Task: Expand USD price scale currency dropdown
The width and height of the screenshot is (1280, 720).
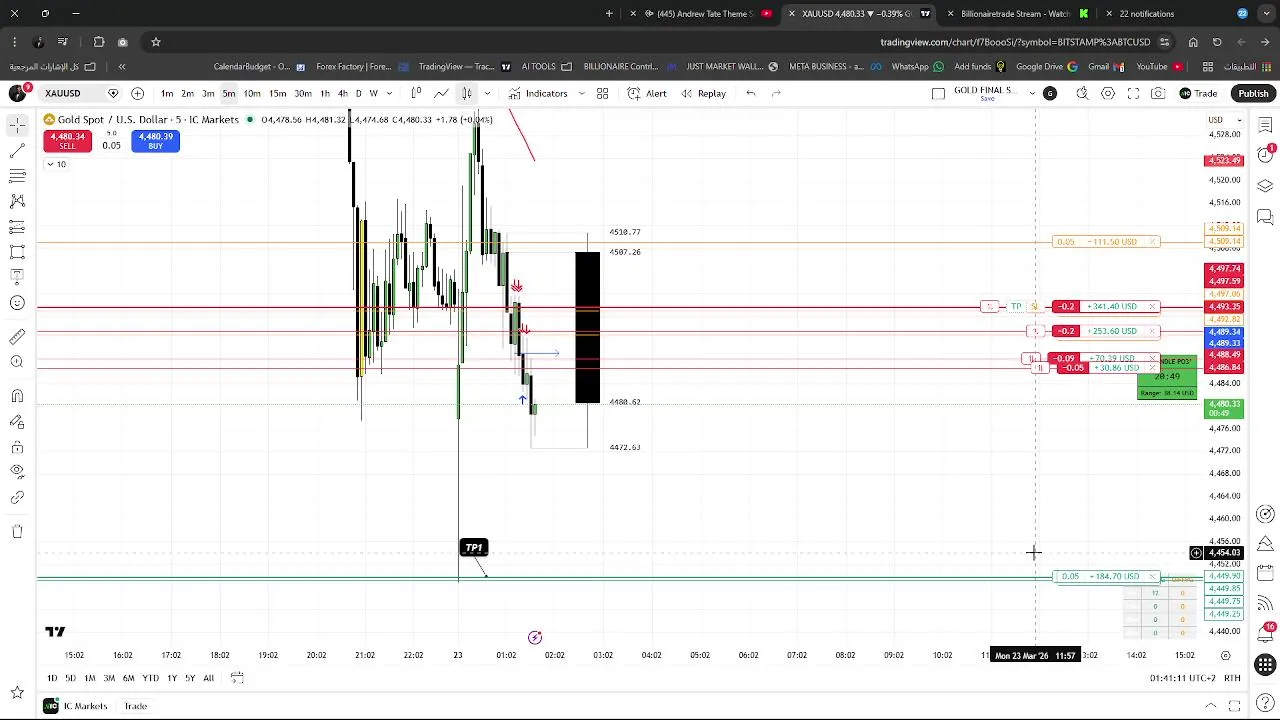Action: (1225, 120)
